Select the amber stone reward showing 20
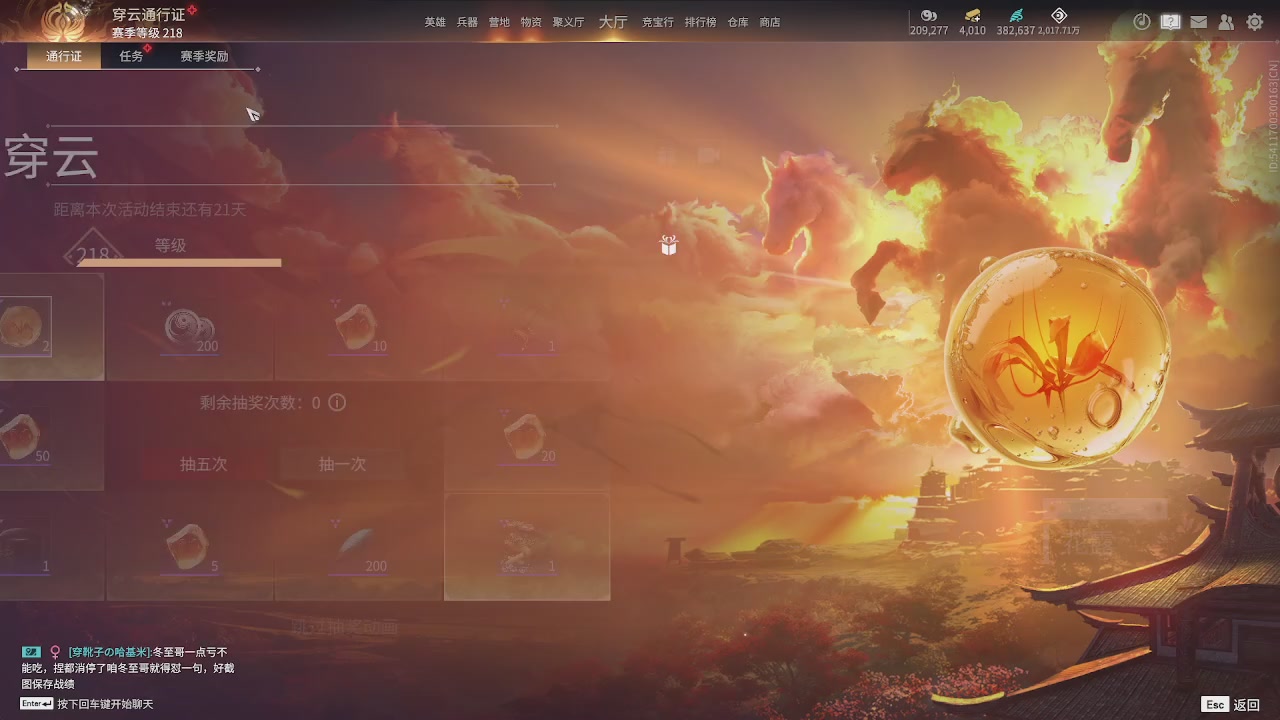1280x720 pixels. tap(527, 437)
